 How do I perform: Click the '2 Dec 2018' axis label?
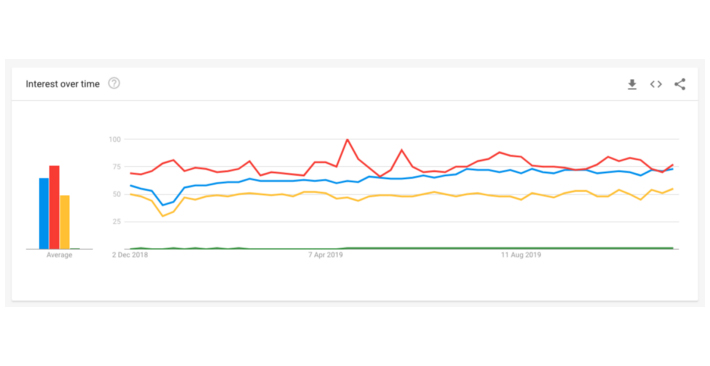130,255
